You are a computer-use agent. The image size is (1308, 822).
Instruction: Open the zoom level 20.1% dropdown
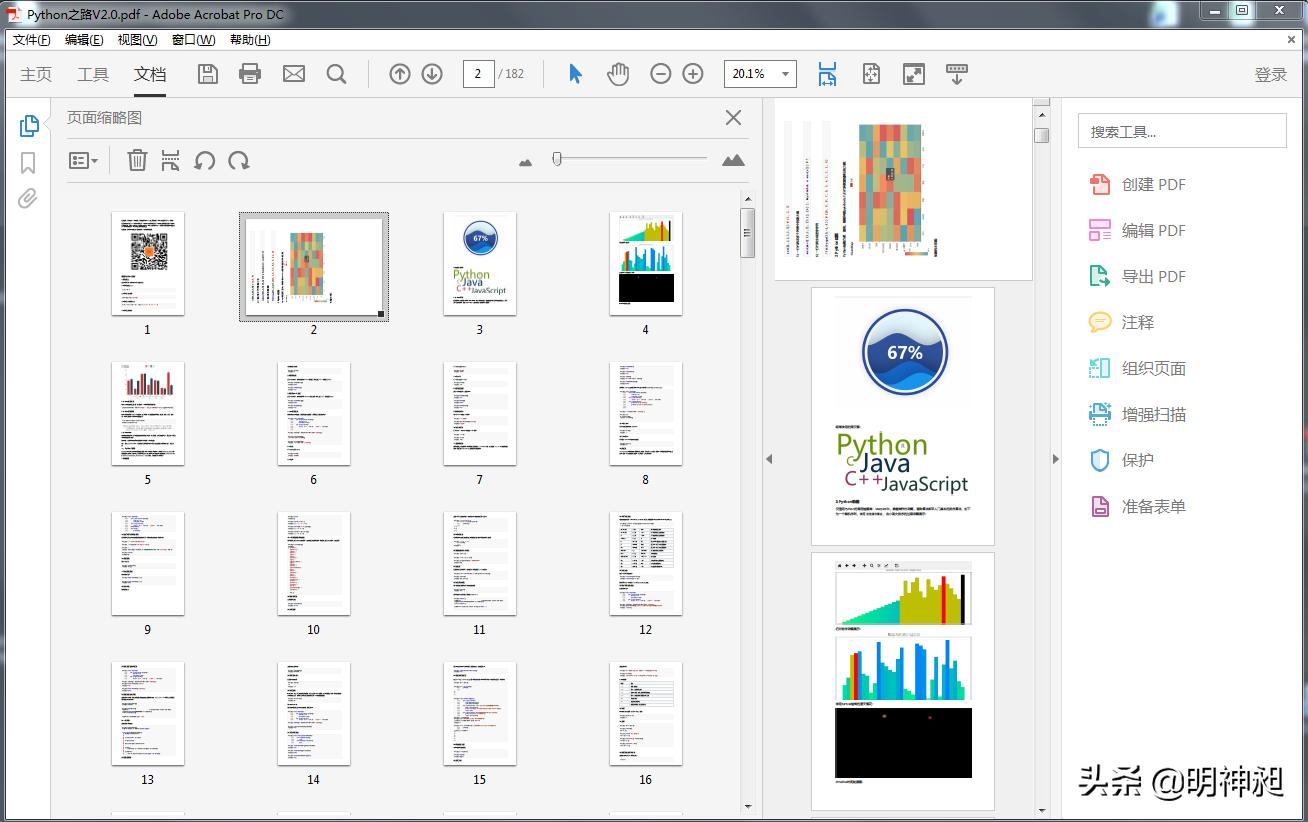pos(786,74)
